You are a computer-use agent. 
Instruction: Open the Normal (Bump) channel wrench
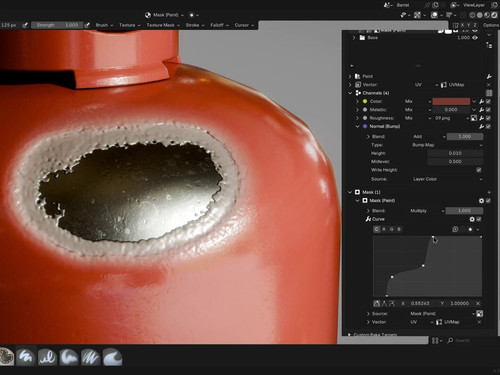click(482, 126)
